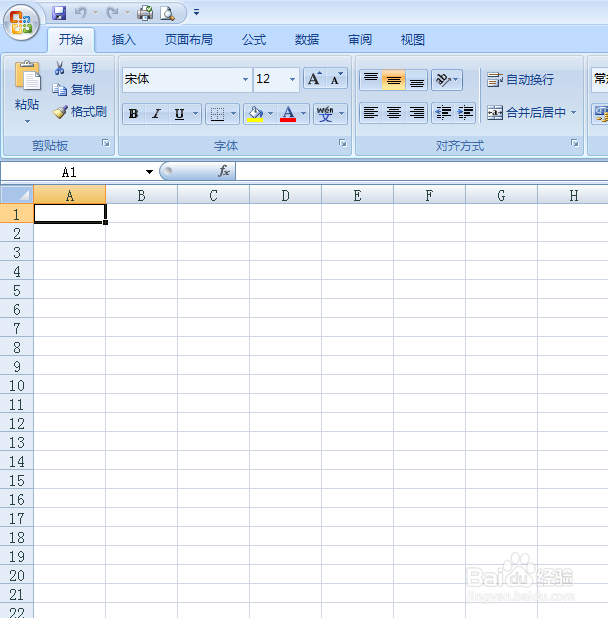Click the Name Box showing A1

click(x=72, y=172)
